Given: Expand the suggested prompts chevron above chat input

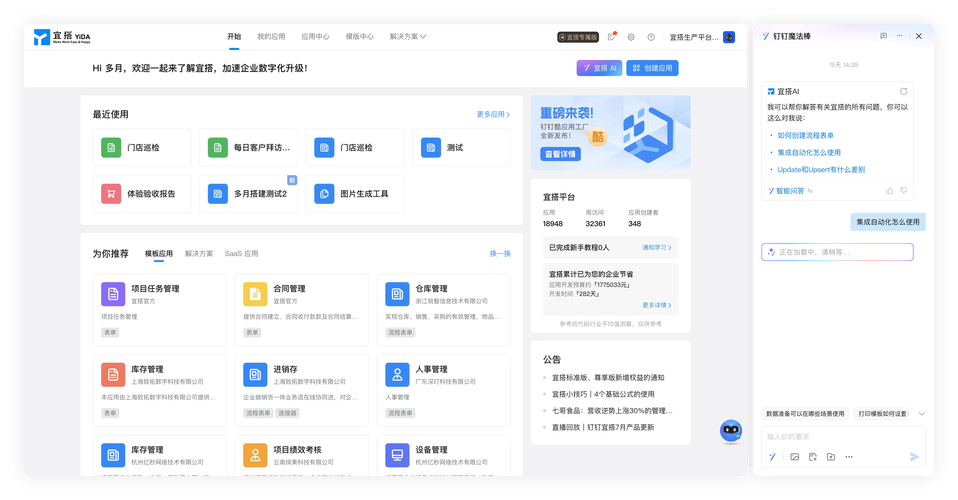Looking at the screenshot, I should 921,413.
